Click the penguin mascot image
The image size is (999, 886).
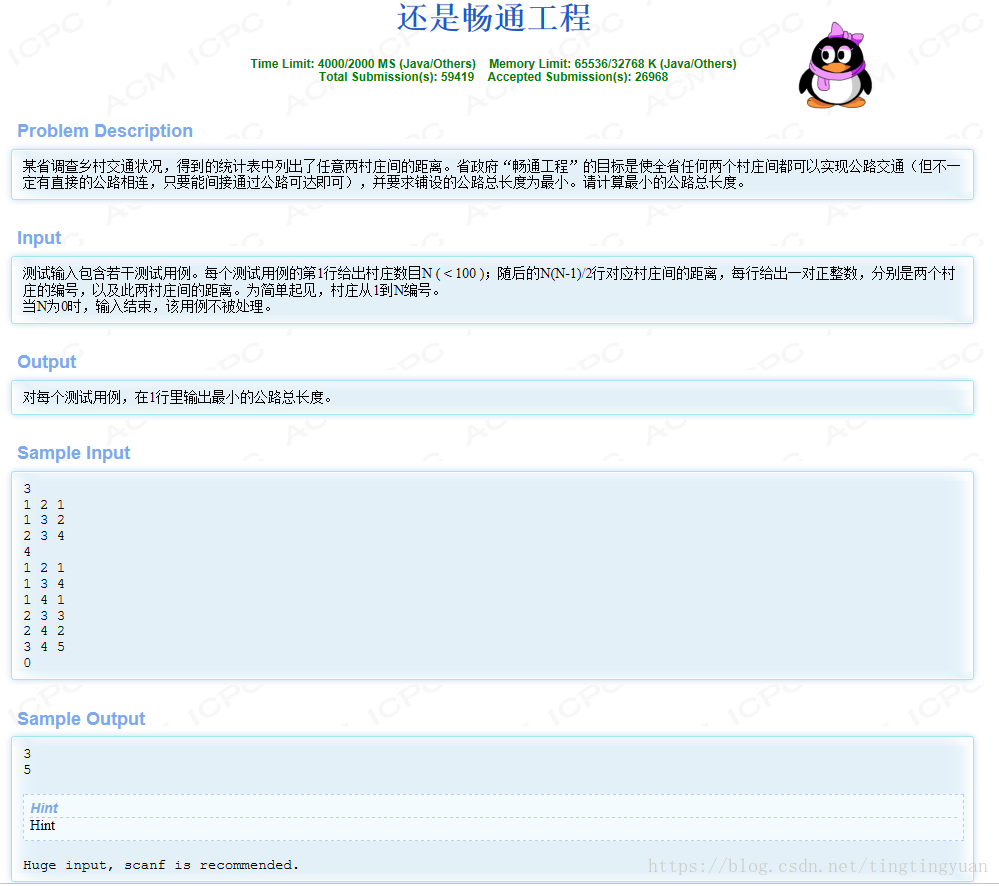835,66
